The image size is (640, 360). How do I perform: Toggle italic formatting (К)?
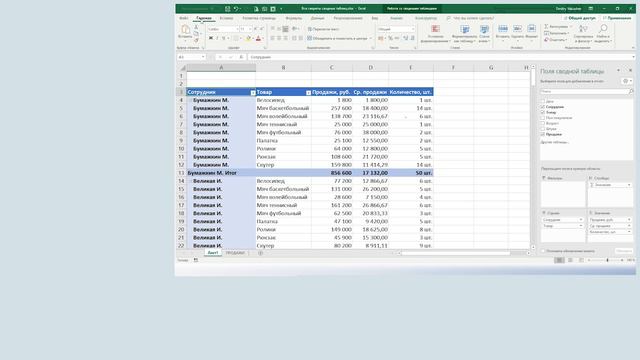[217, 38]
